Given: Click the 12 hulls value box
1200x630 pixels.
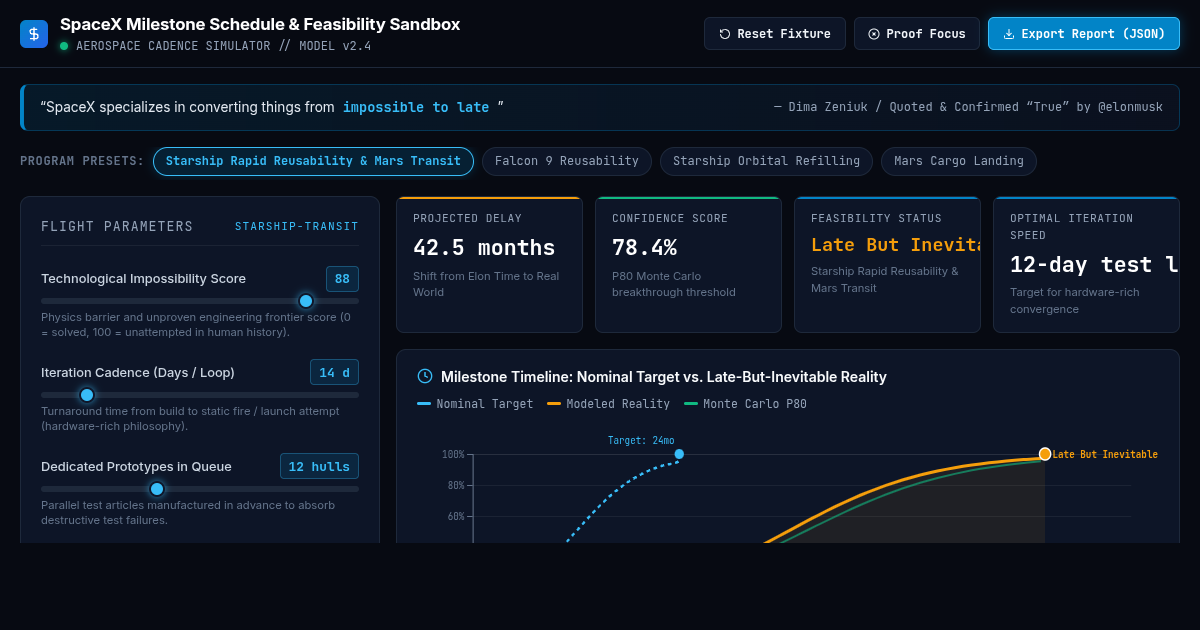Looking at the screenshot, I should coord(319,466).
